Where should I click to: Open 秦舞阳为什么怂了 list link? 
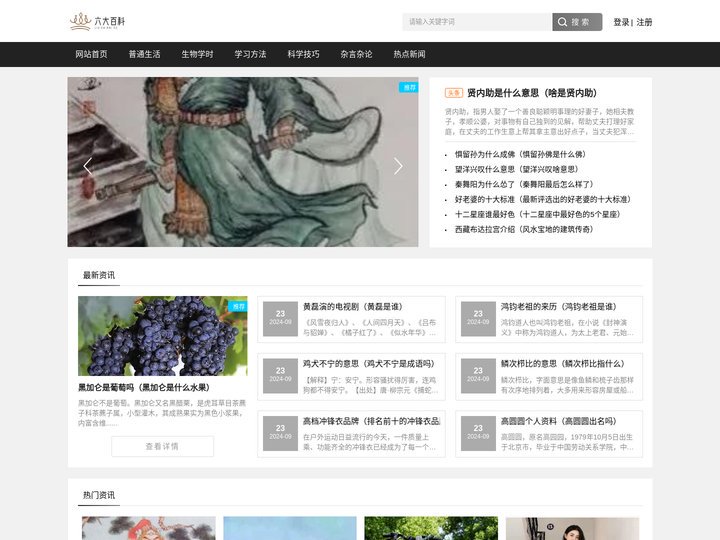524,185
